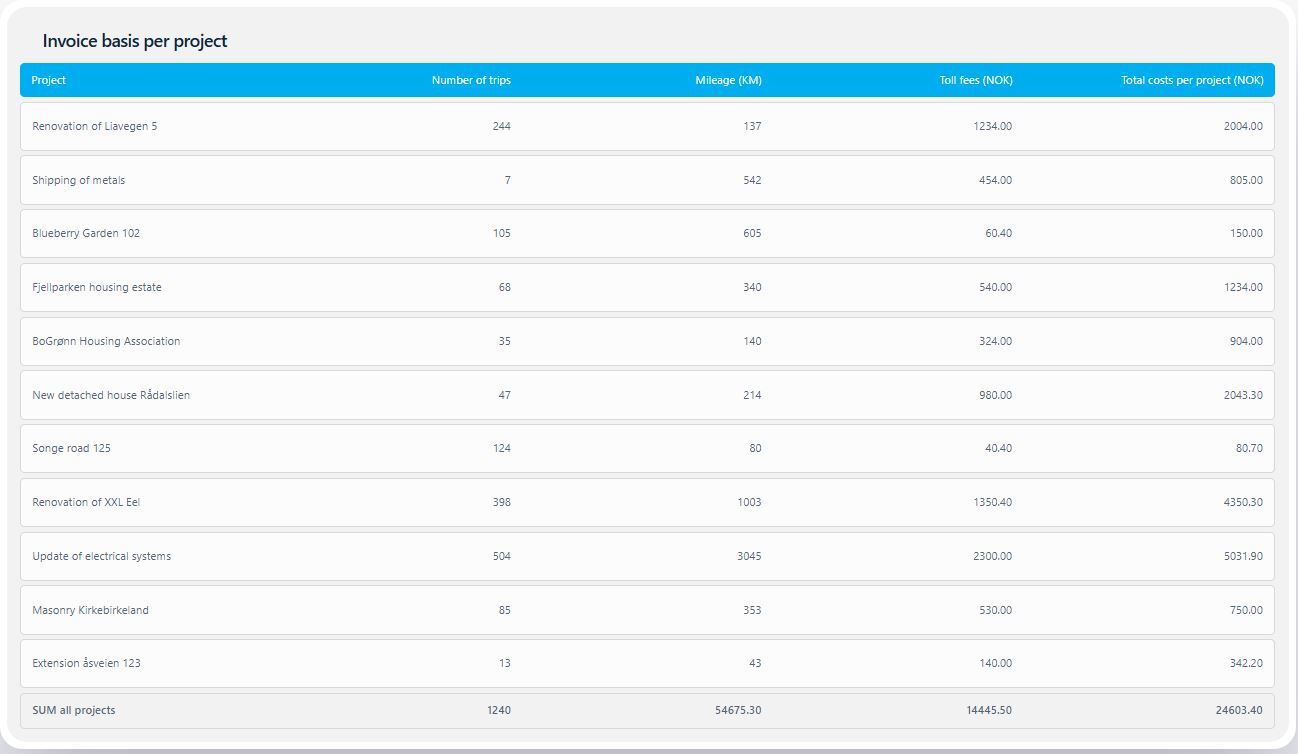
Task: Open the Renovation of Liavegen 5 row
Action: [x=95, y=126]
